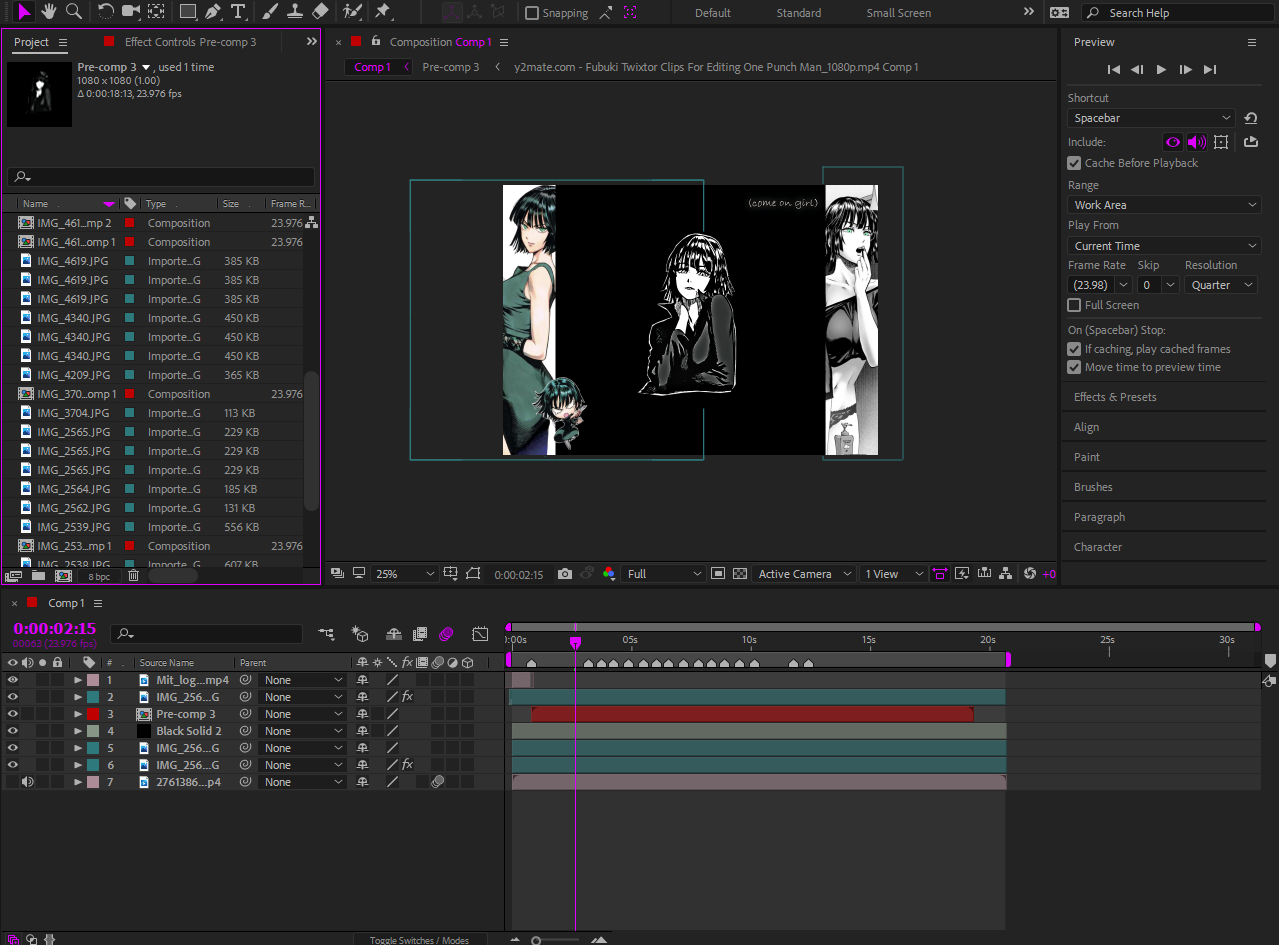Screen dimensions: 1279x945
Task: Select the Rotation tool
Action: tap(105, 12)
